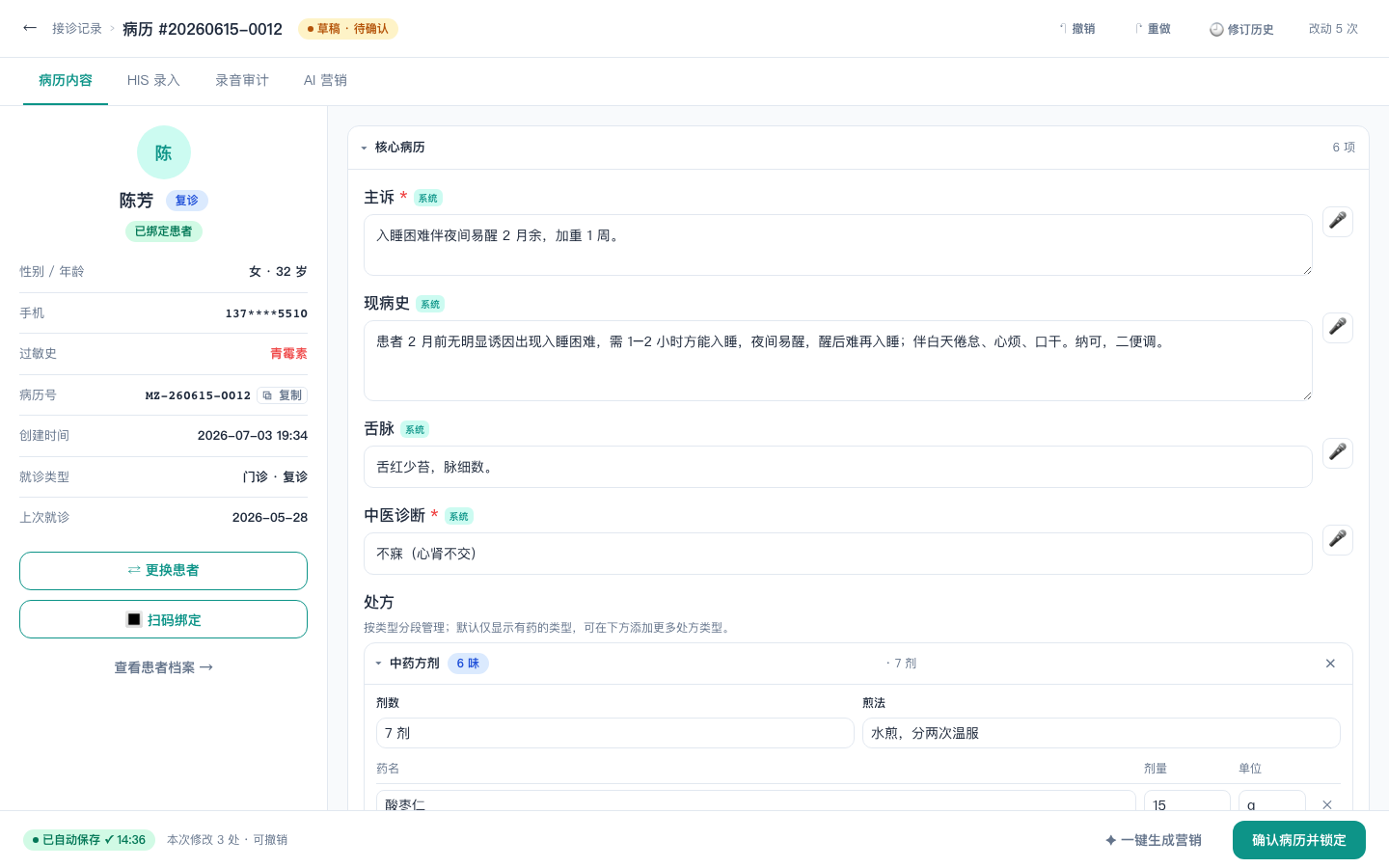Click the 已自动保存 14:36 status badge
1389x868 pixels.
coord(89,840)
